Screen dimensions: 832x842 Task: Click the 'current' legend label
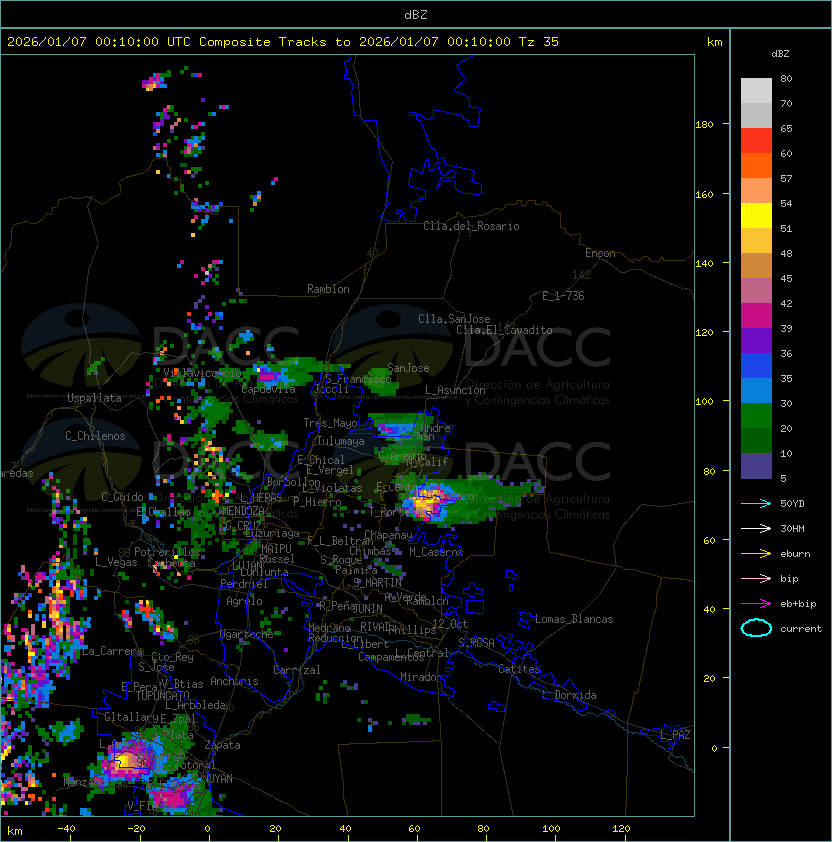point(801,628)
